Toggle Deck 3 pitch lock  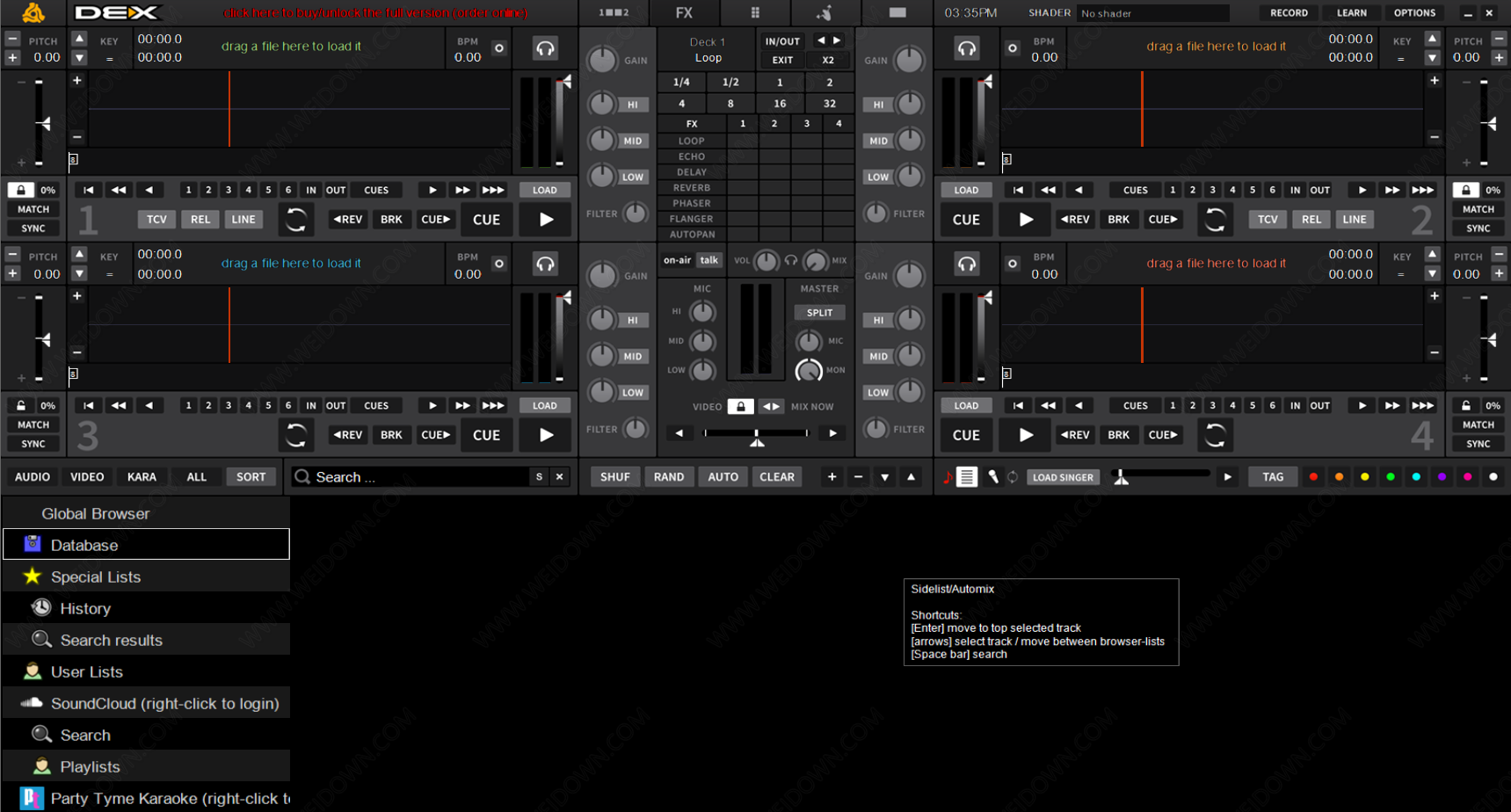[x=21, y=405]
